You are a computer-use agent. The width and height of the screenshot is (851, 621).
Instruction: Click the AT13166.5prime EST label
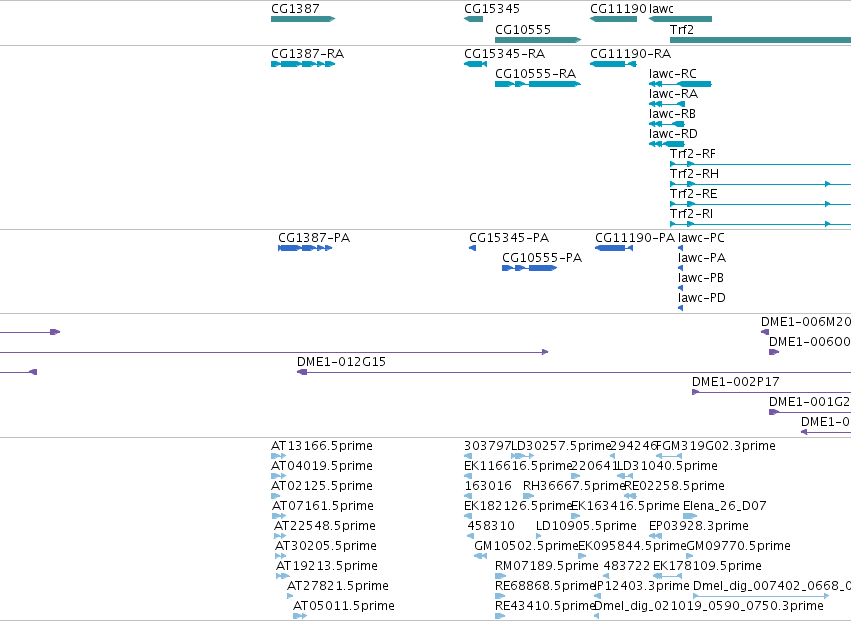(322, 446)
